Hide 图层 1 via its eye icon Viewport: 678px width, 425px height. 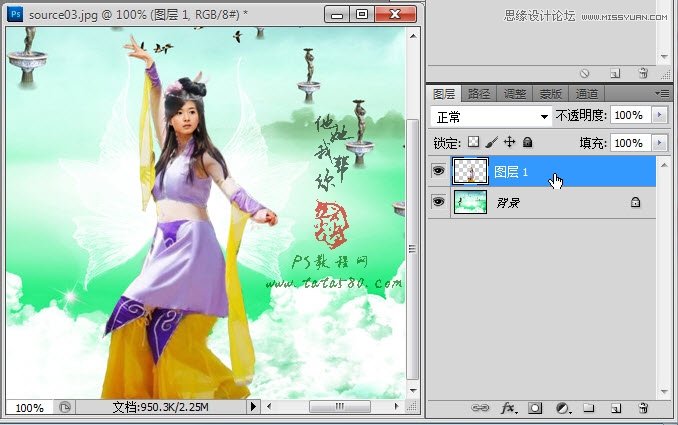tap(438, 171)
